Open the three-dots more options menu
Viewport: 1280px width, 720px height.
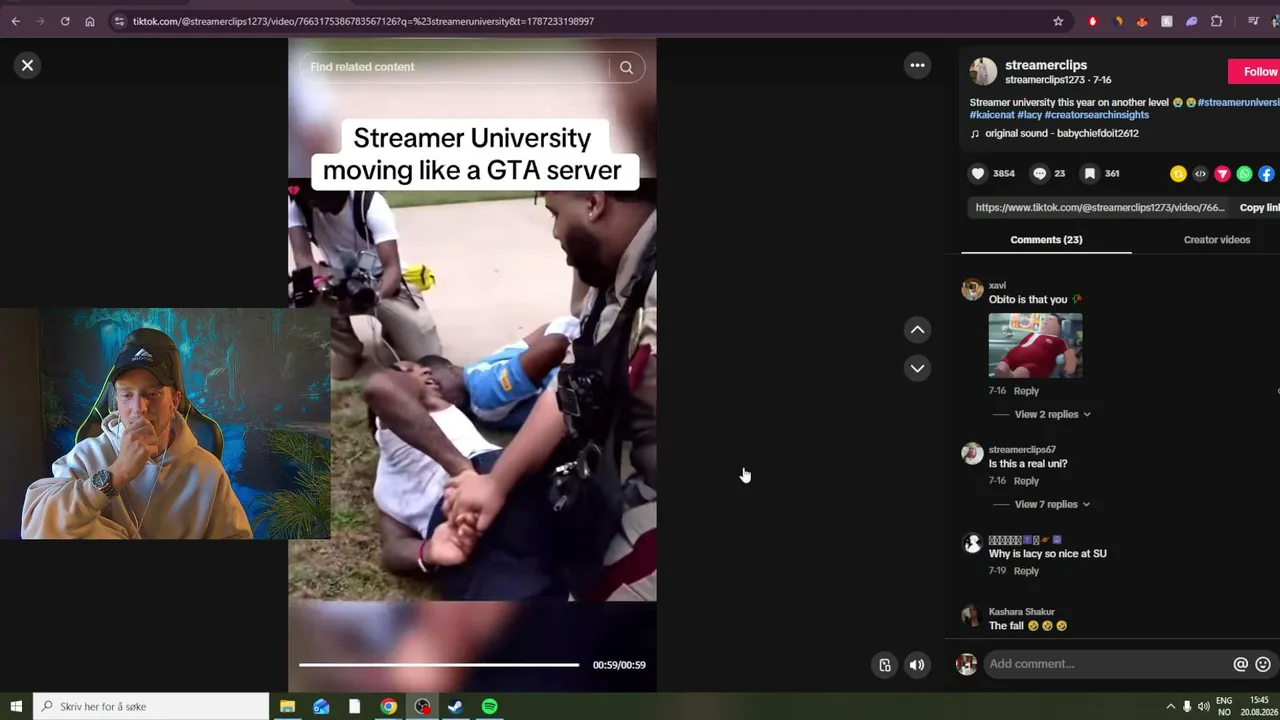[917, 65]
